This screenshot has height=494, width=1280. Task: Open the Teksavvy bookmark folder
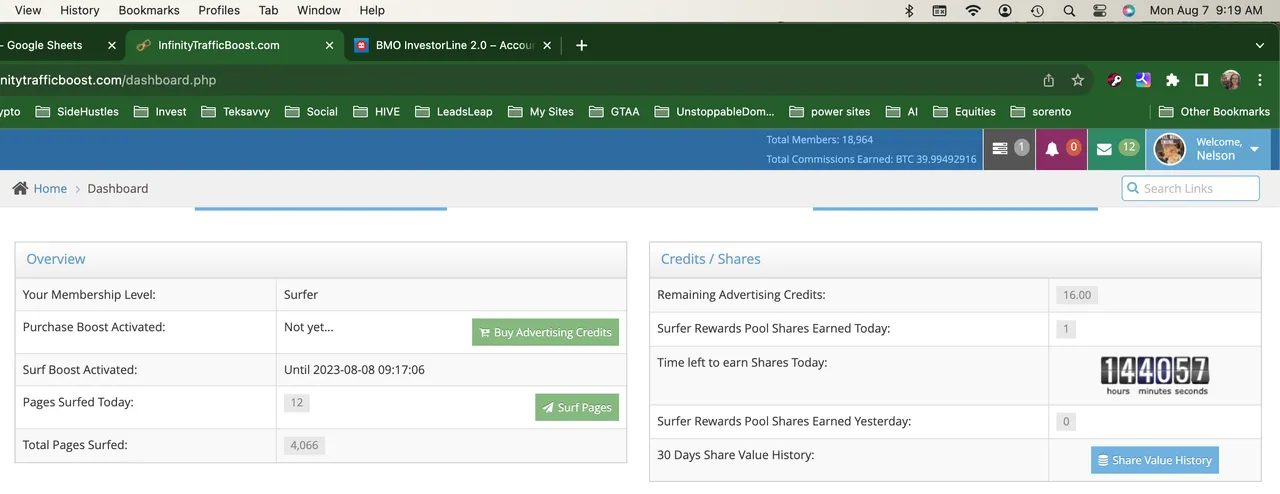click(x=235, y=111)
